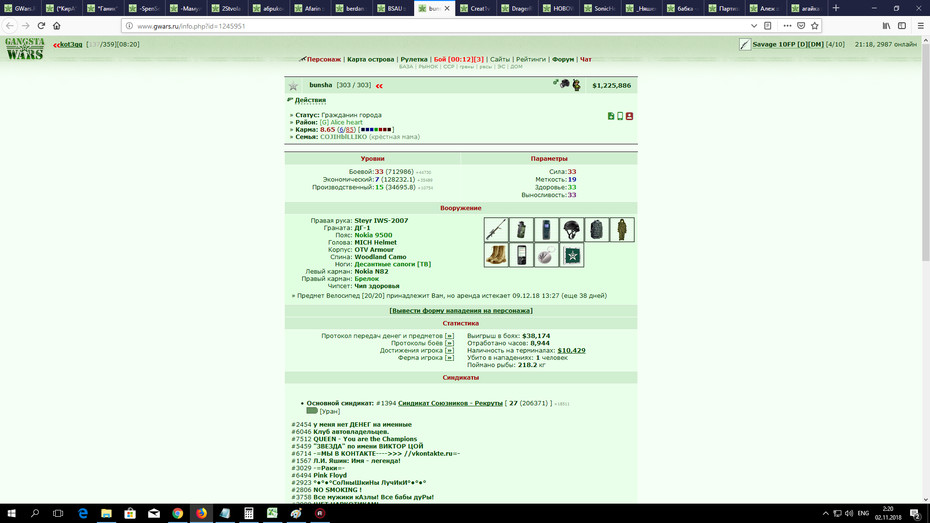Viewport: 930px width, 523px height.
Task: Select the MICH Helmet item icon
Action: (x=572, y=229)
